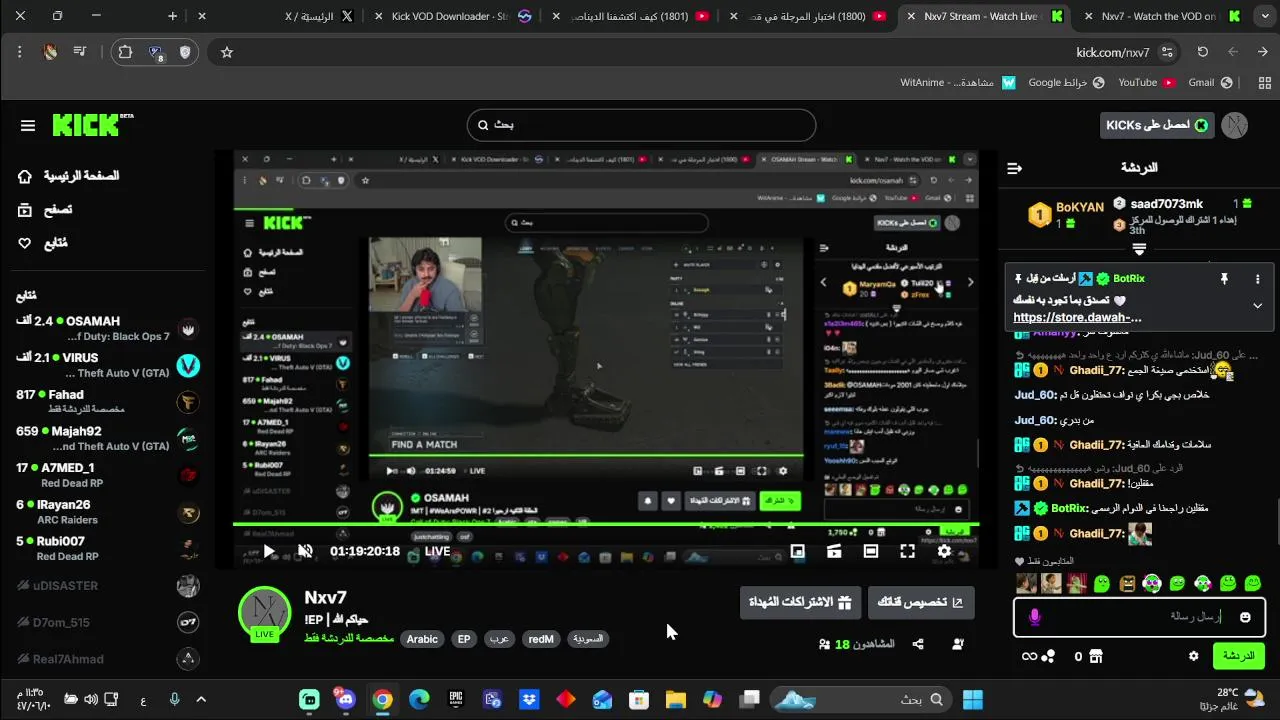This screenshot has height=720, width=1280.
Task: Show hidden system tray icons
Action: [201, 700]
